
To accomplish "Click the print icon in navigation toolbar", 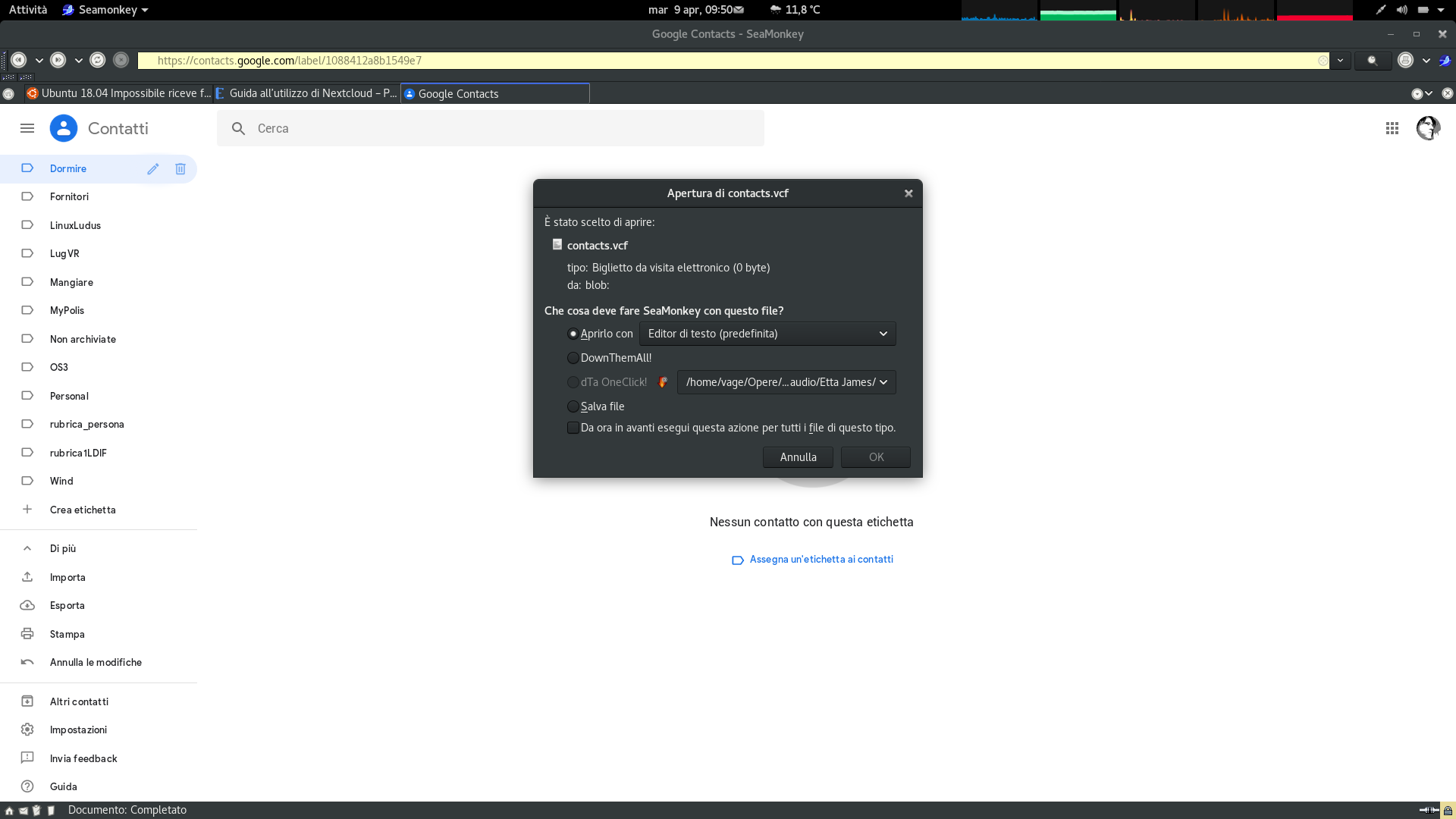I will pos(1405,60).
